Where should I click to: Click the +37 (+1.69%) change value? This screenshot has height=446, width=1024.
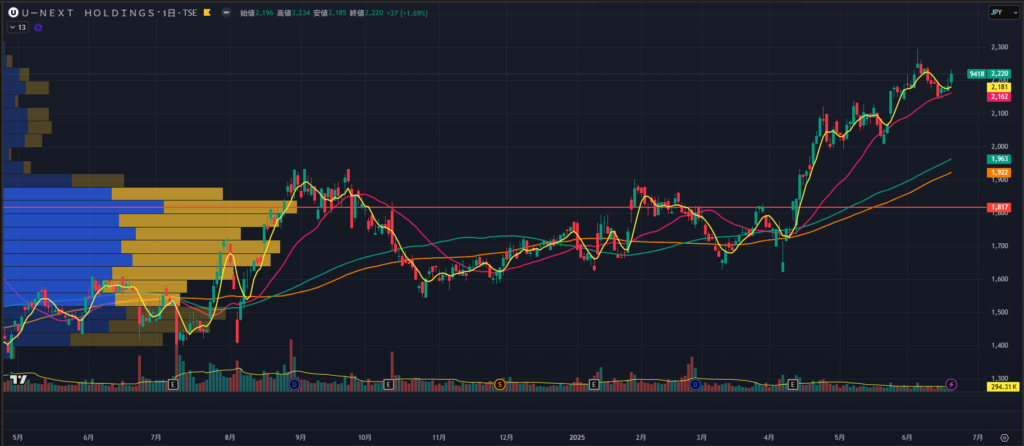407,12
